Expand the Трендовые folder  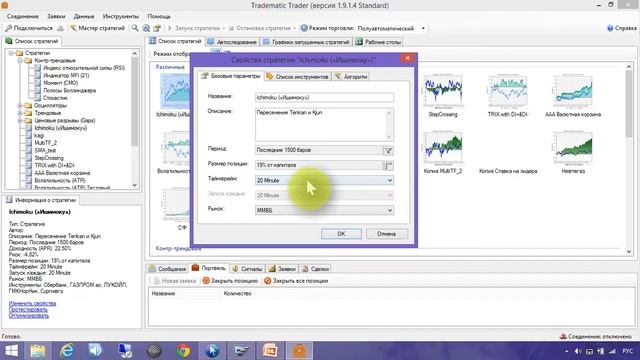(x=20, y=113)
